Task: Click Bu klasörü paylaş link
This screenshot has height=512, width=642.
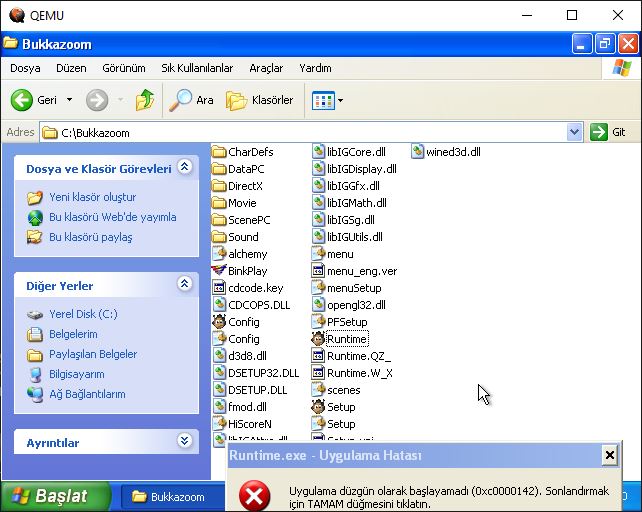Action: click(x=90, y=237)
